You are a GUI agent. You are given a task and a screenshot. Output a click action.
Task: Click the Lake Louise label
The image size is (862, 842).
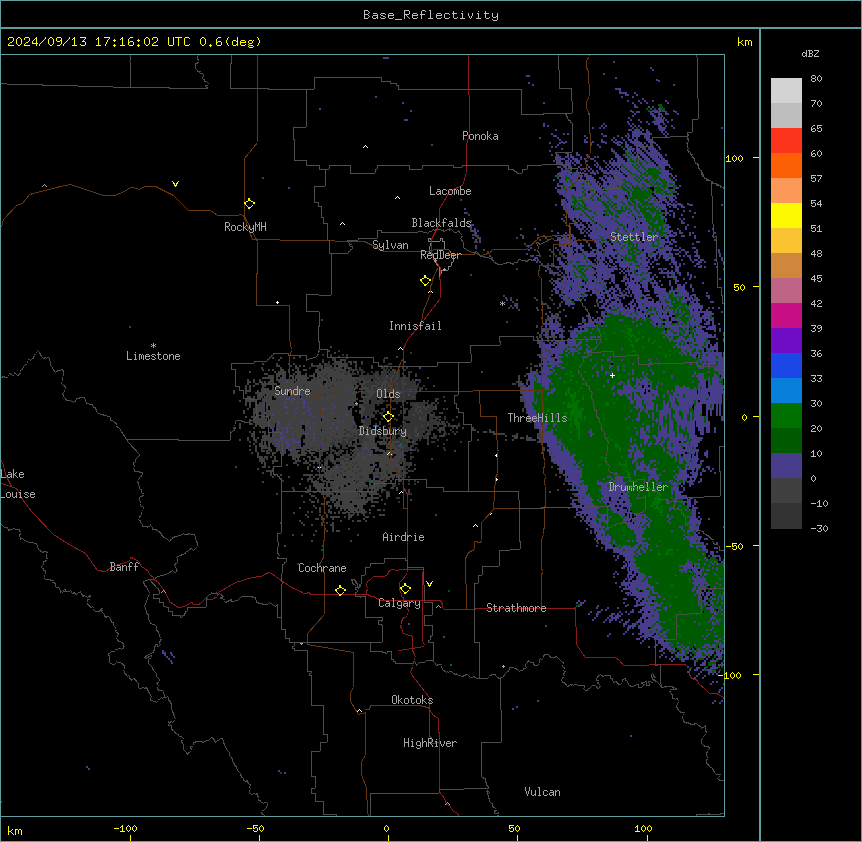coord(18,484)
